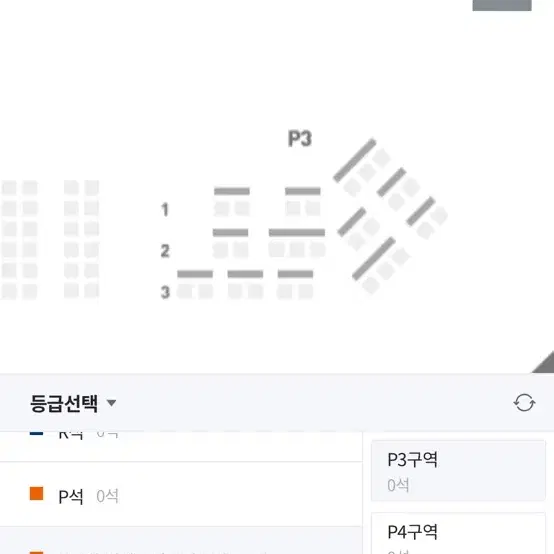
Task: Select the rightmost seat in P3 row 2
Action: (317, 250)
